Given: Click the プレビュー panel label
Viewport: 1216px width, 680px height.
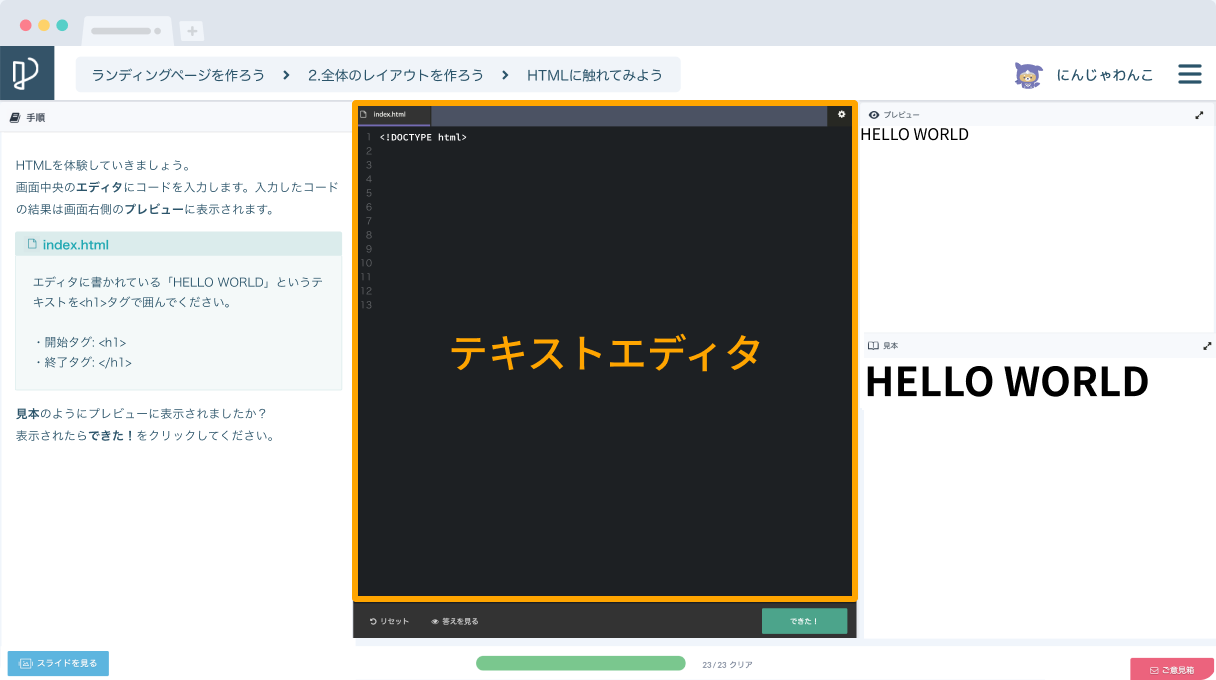Looking at the screenshot, I should pos(900,115).
